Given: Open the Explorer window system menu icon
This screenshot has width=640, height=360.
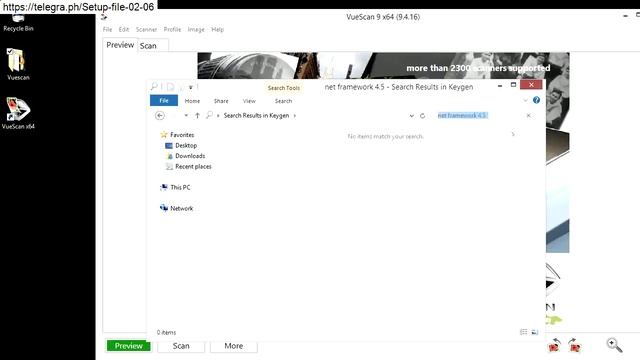Looking at the screenshot, I should click(154, 87).
